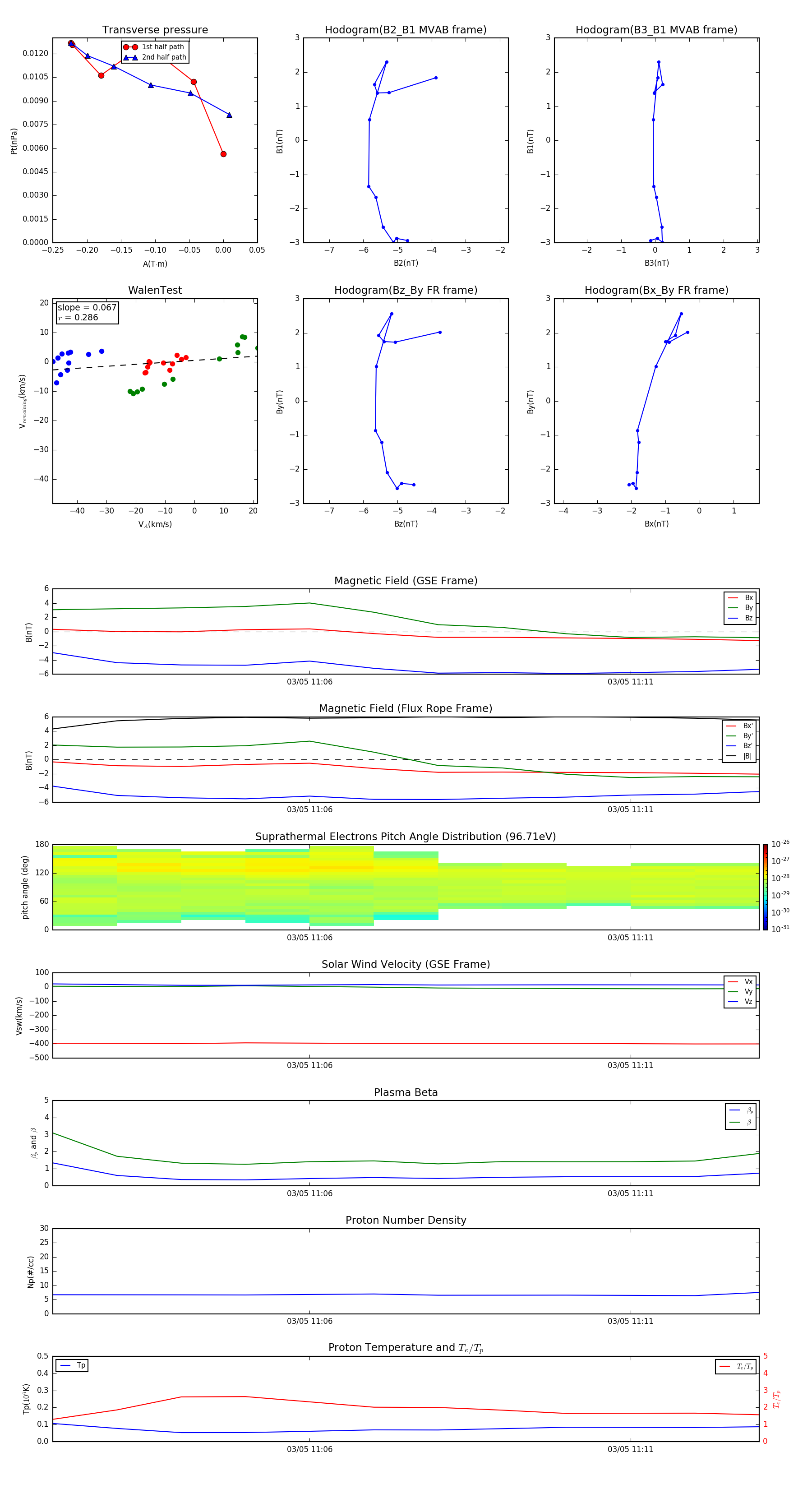
Task: Click the pitch angle color scale bar
Action: [x=765, y=887]
